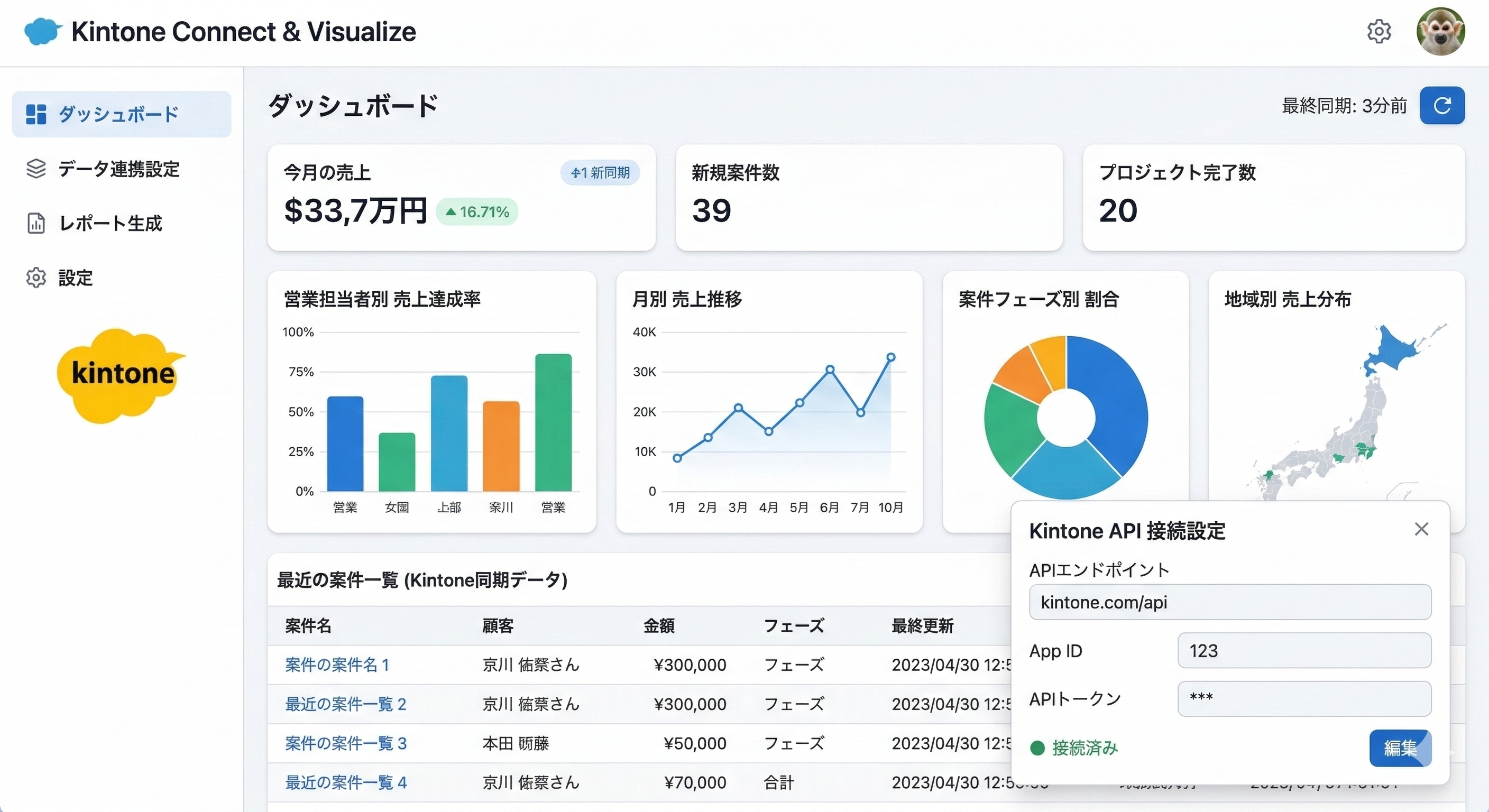Click the layers icon beside データ連携設定
Screen dimensions: 1489x812
coord(36,169)
